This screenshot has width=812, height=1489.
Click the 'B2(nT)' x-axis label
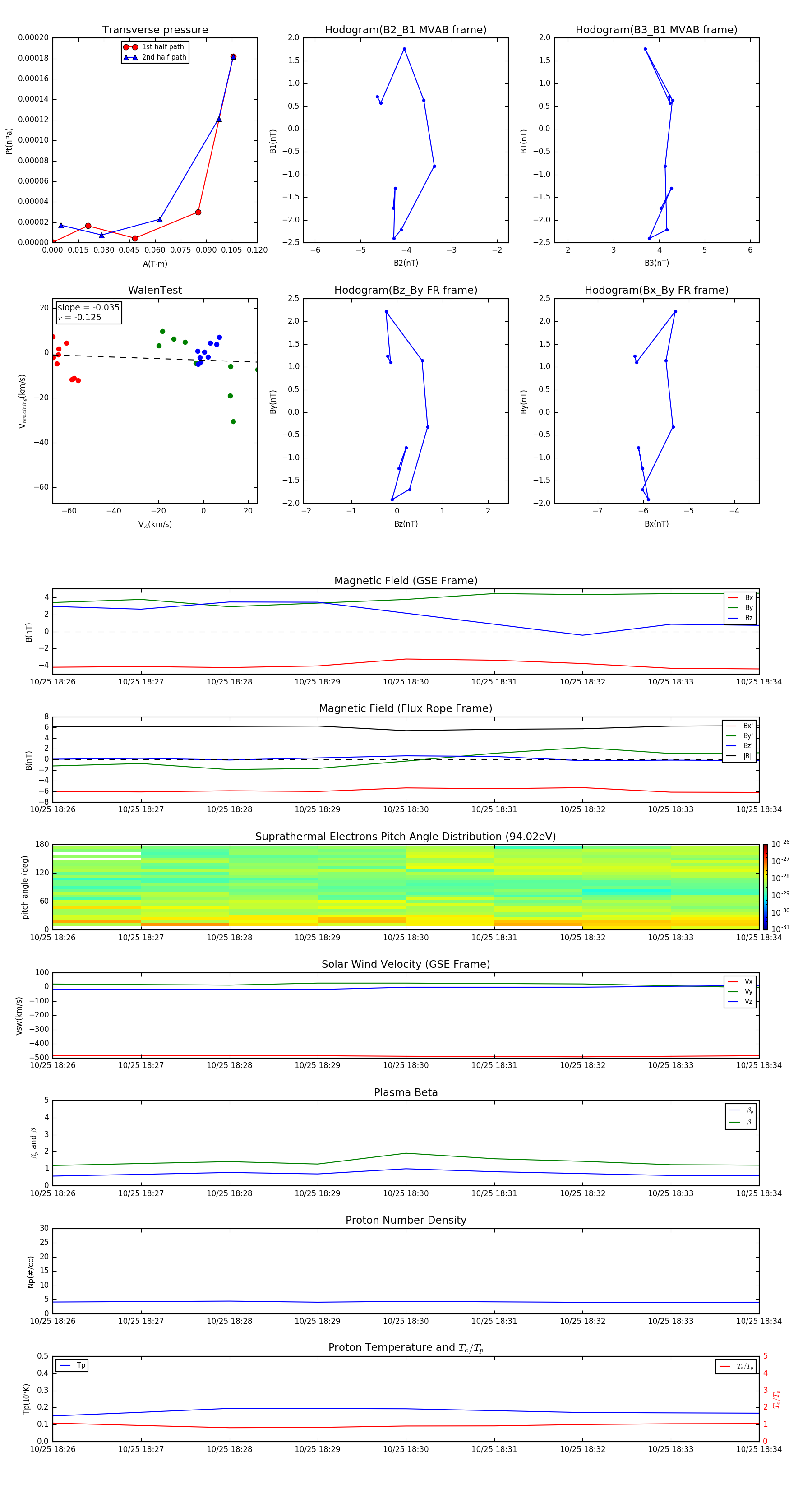tap(406, 264)
